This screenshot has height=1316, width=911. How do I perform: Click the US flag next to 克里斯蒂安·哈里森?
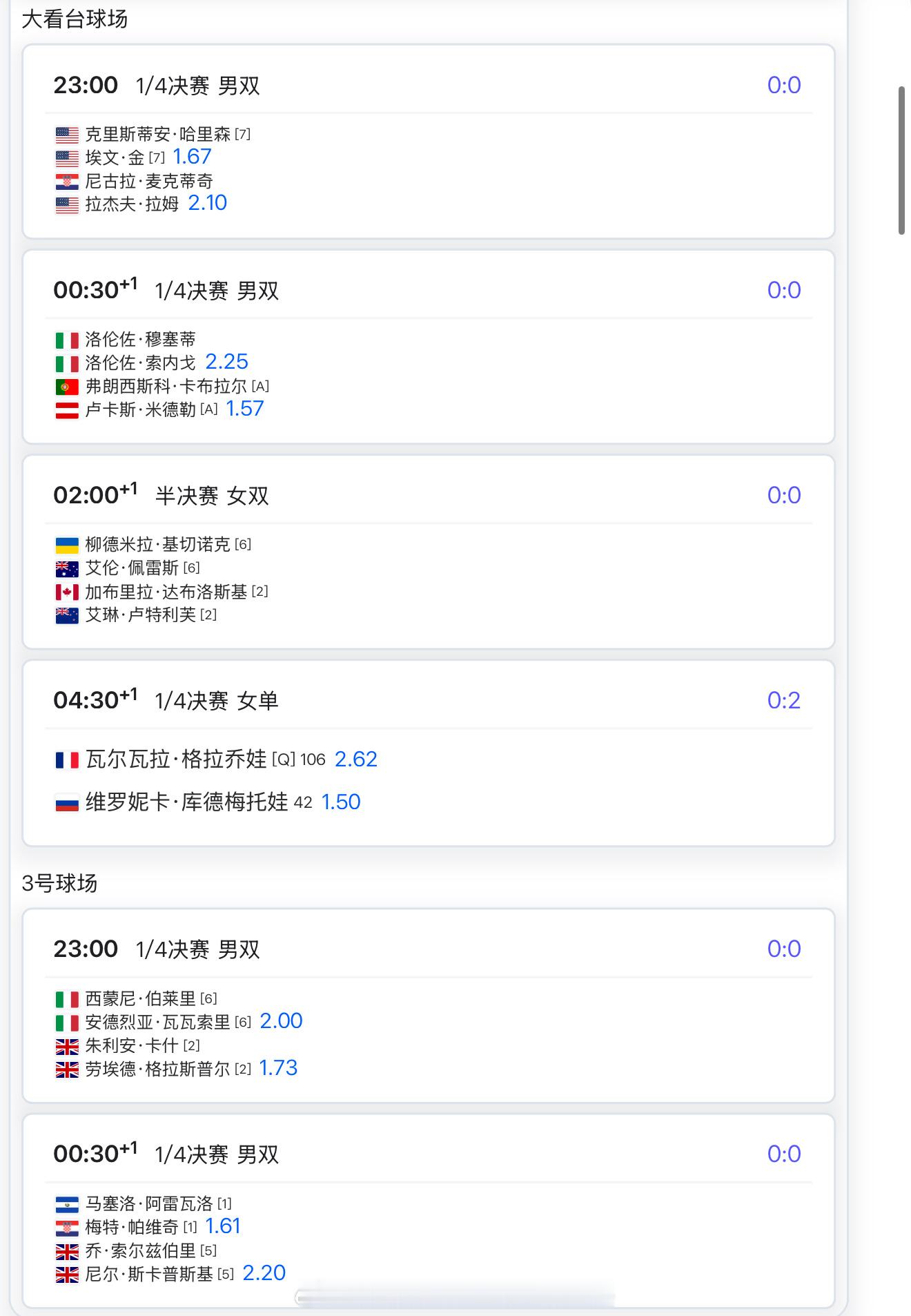click(67, 135)
